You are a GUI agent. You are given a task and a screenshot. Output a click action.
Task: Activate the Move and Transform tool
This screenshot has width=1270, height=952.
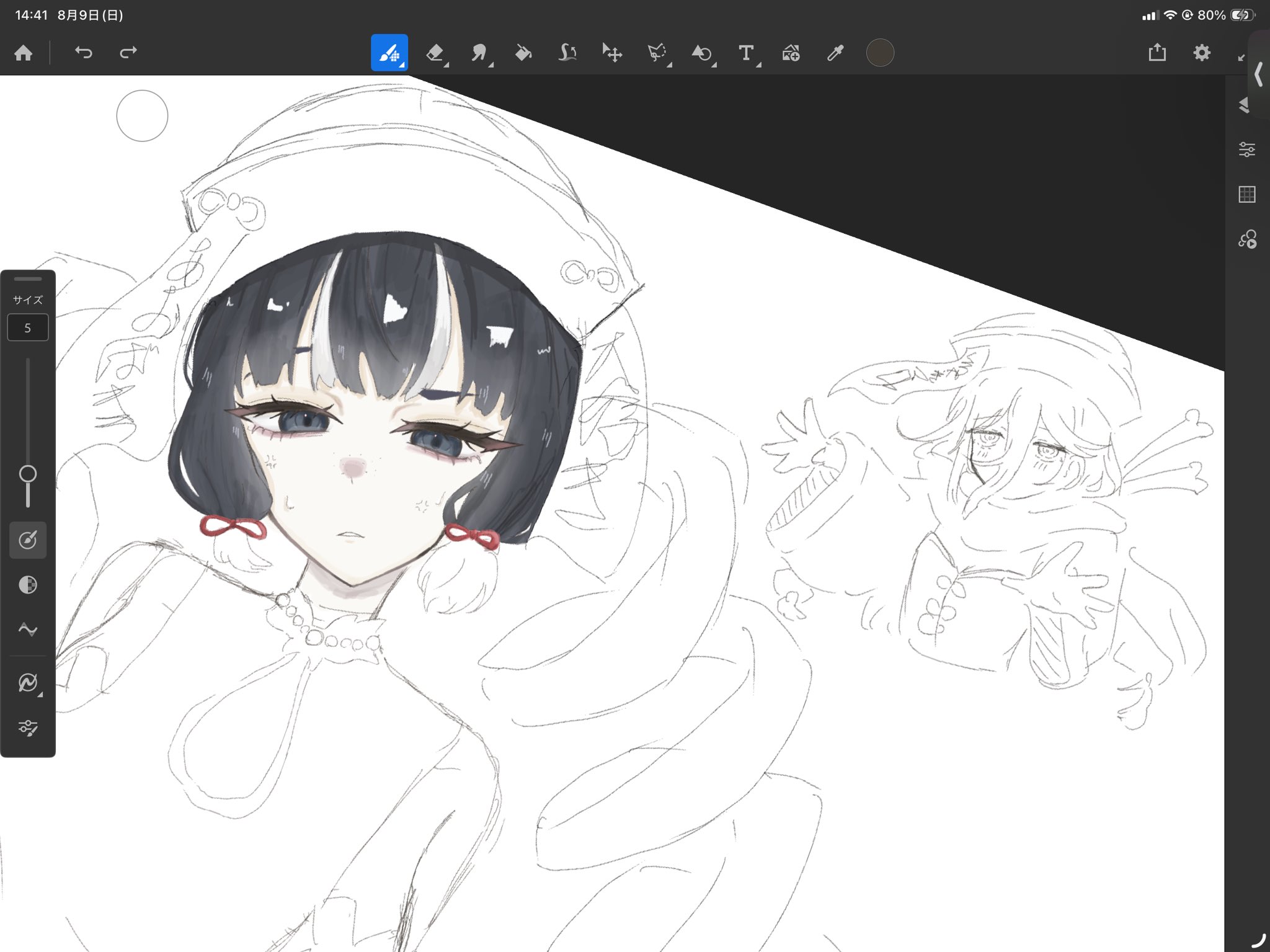[612, 53]
